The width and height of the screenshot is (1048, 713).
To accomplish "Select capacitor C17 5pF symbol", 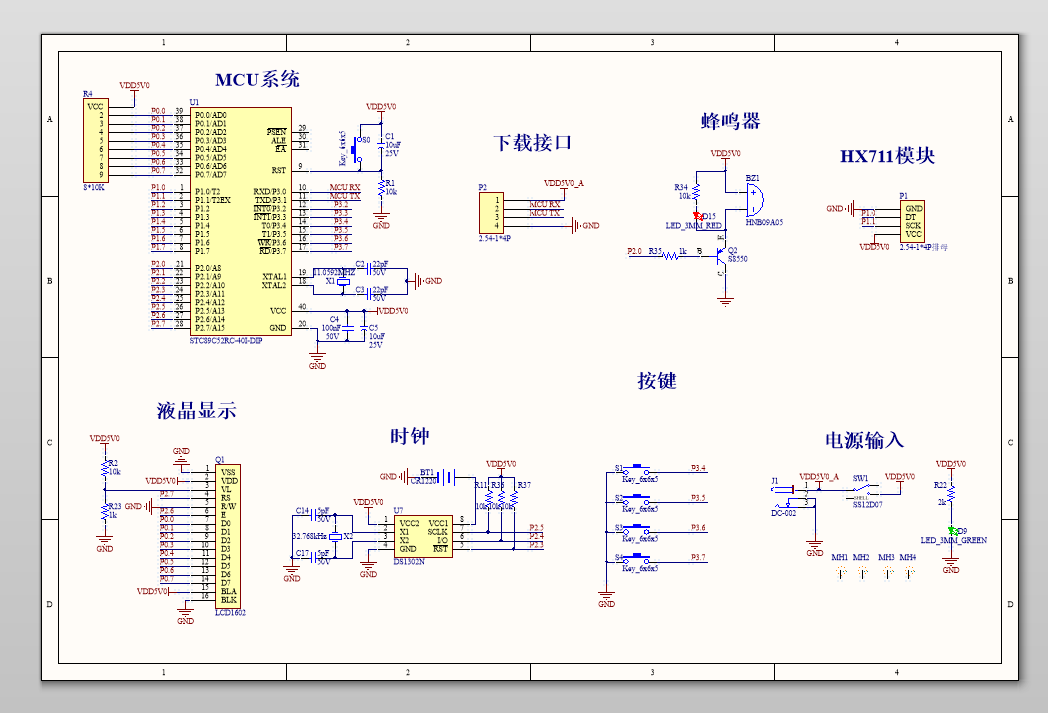I will click(x=314, y=557).
